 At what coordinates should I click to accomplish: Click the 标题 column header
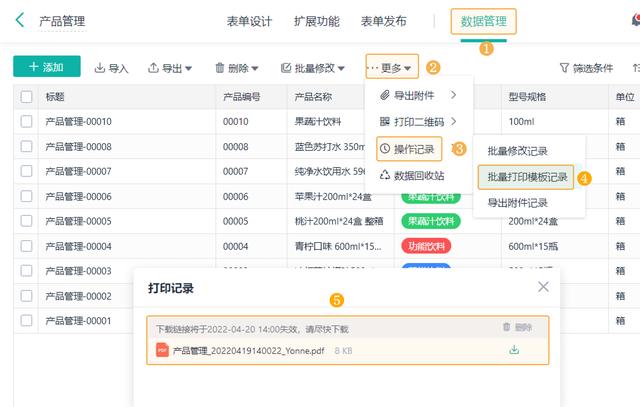tap(55, 97)
